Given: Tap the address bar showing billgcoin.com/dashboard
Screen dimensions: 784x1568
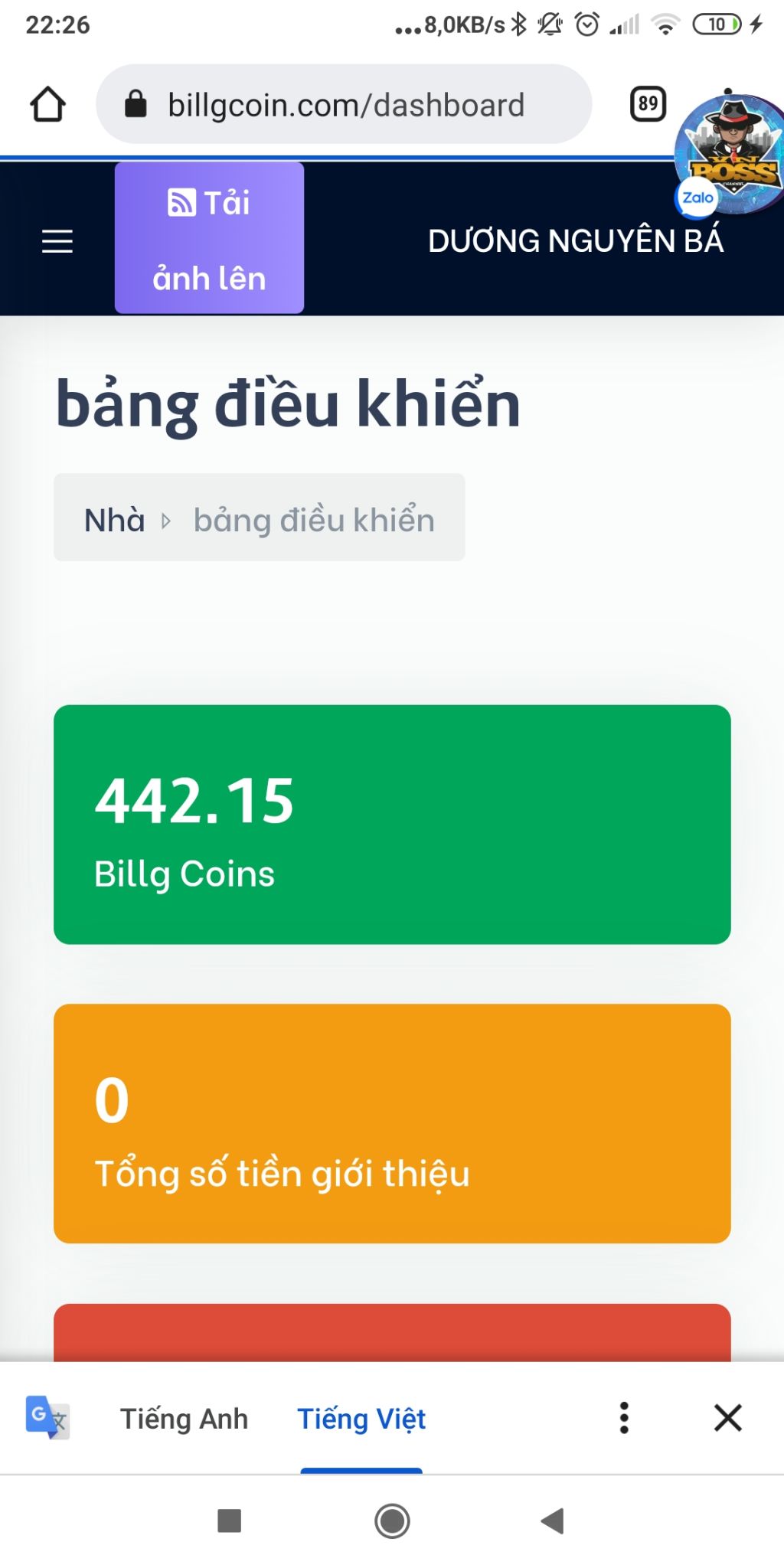Looking at the screenshot, I should pos(344,104).
